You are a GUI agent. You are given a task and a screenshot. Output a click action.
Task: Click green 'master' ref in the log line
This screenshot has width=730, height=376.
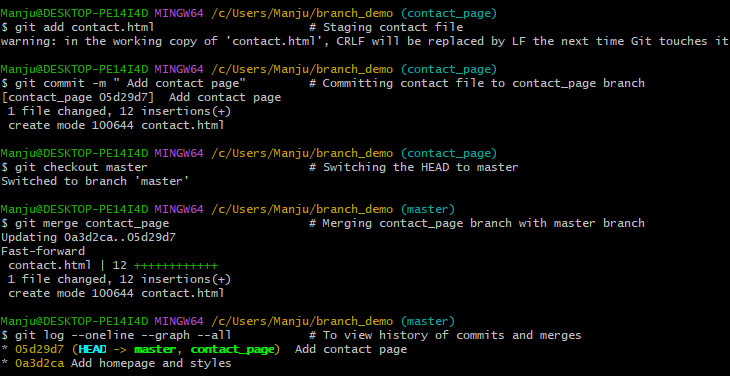155,349
